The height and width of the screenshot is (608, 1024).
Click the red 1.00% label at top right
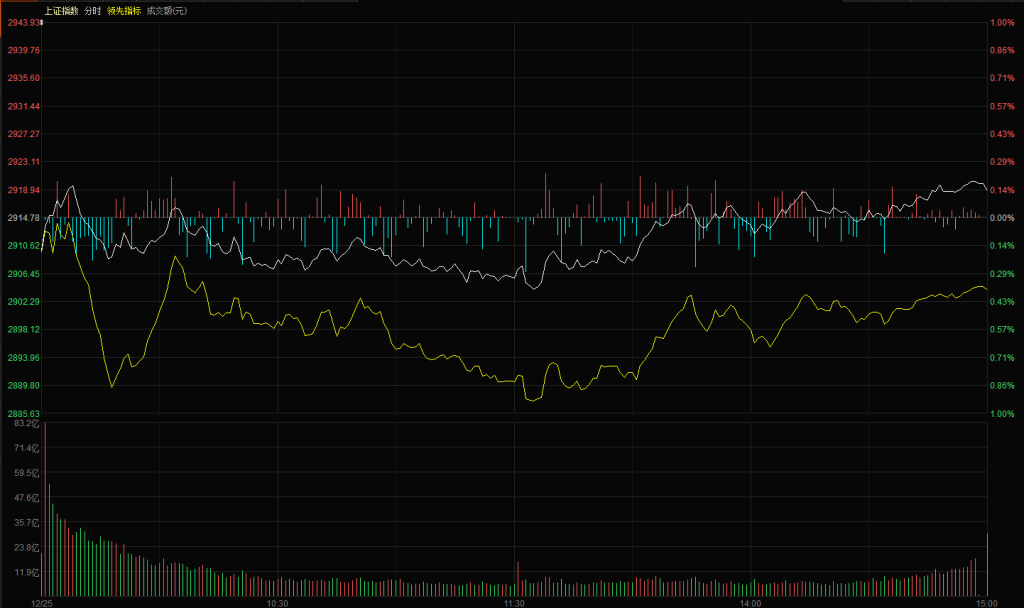[1002, 22]
